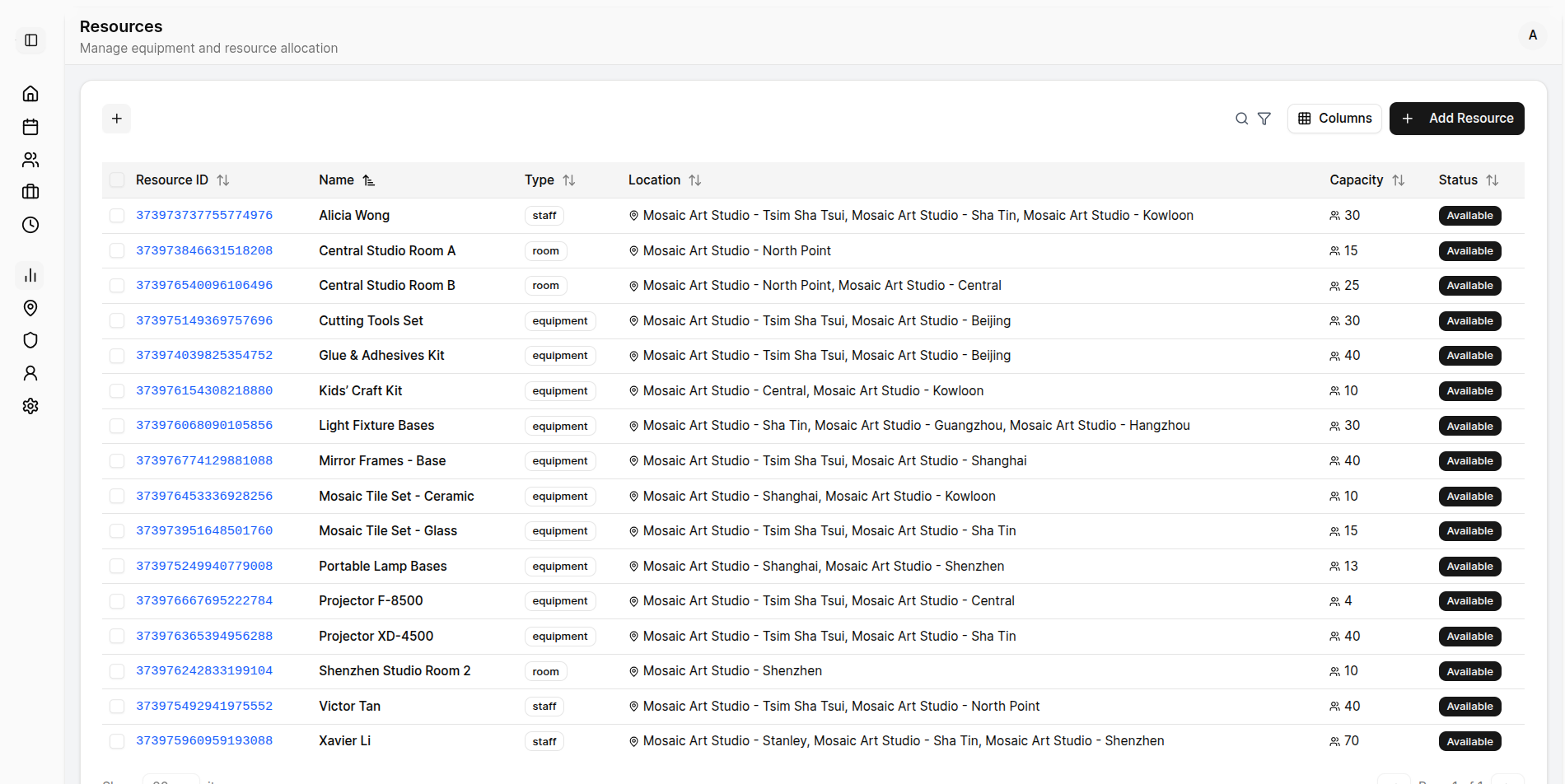The height and width of the screenshot is (784, 1565).
Task: Click the Add Resource button
Action: pyautogui.click(x=1456, y=119)
